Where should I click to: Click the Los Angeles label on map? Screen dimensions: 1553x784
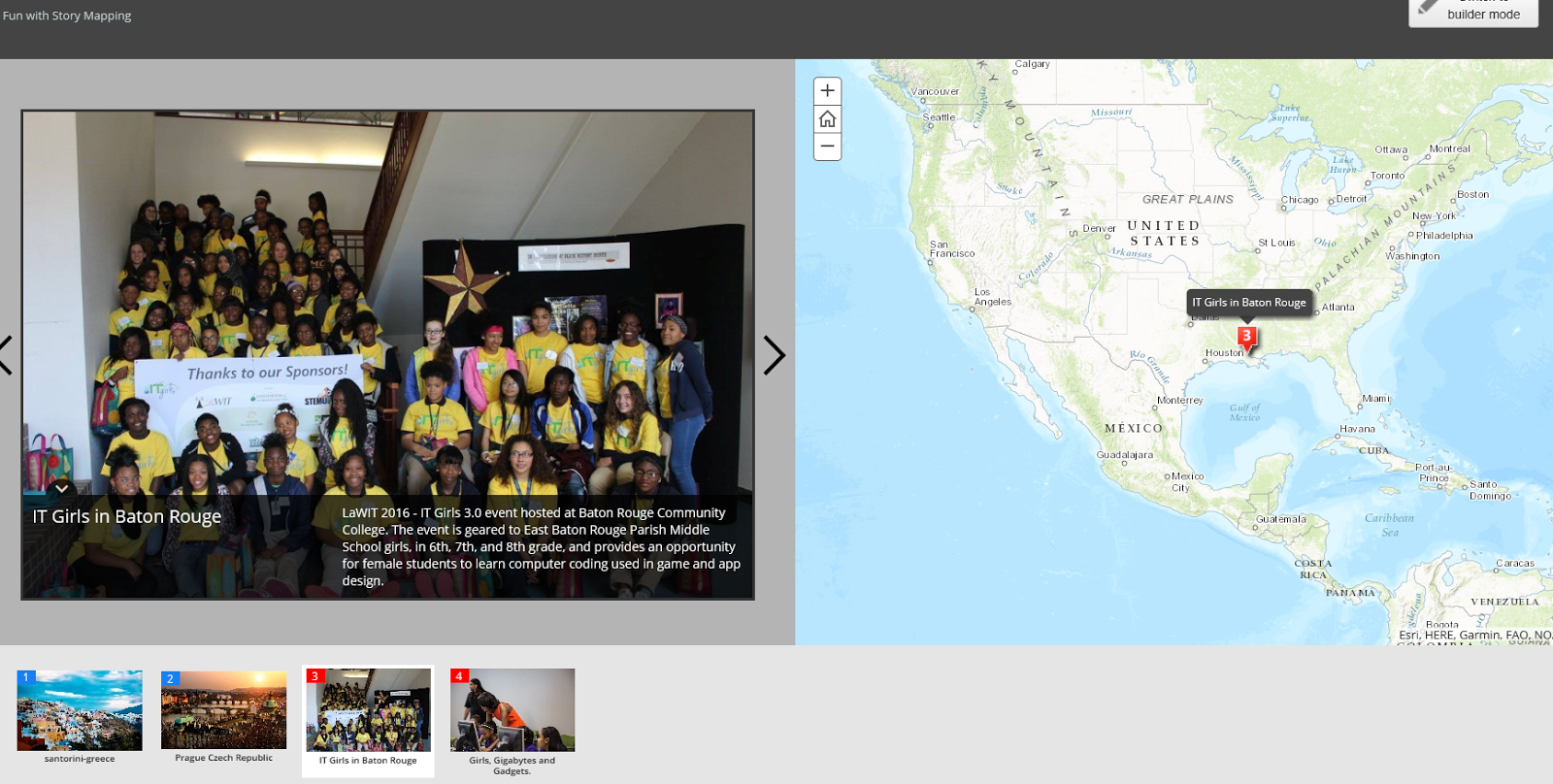[992, 297]
